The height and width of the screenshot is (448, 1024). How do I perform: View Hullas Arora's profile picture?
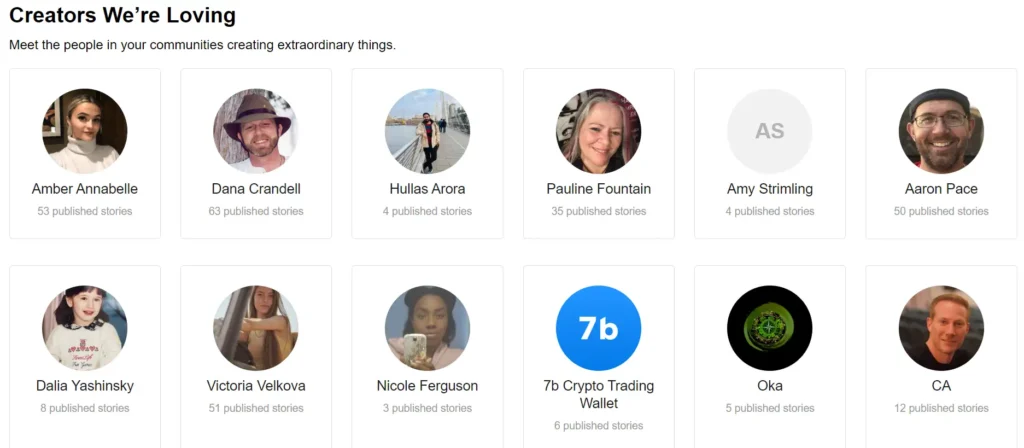[427, 131]
